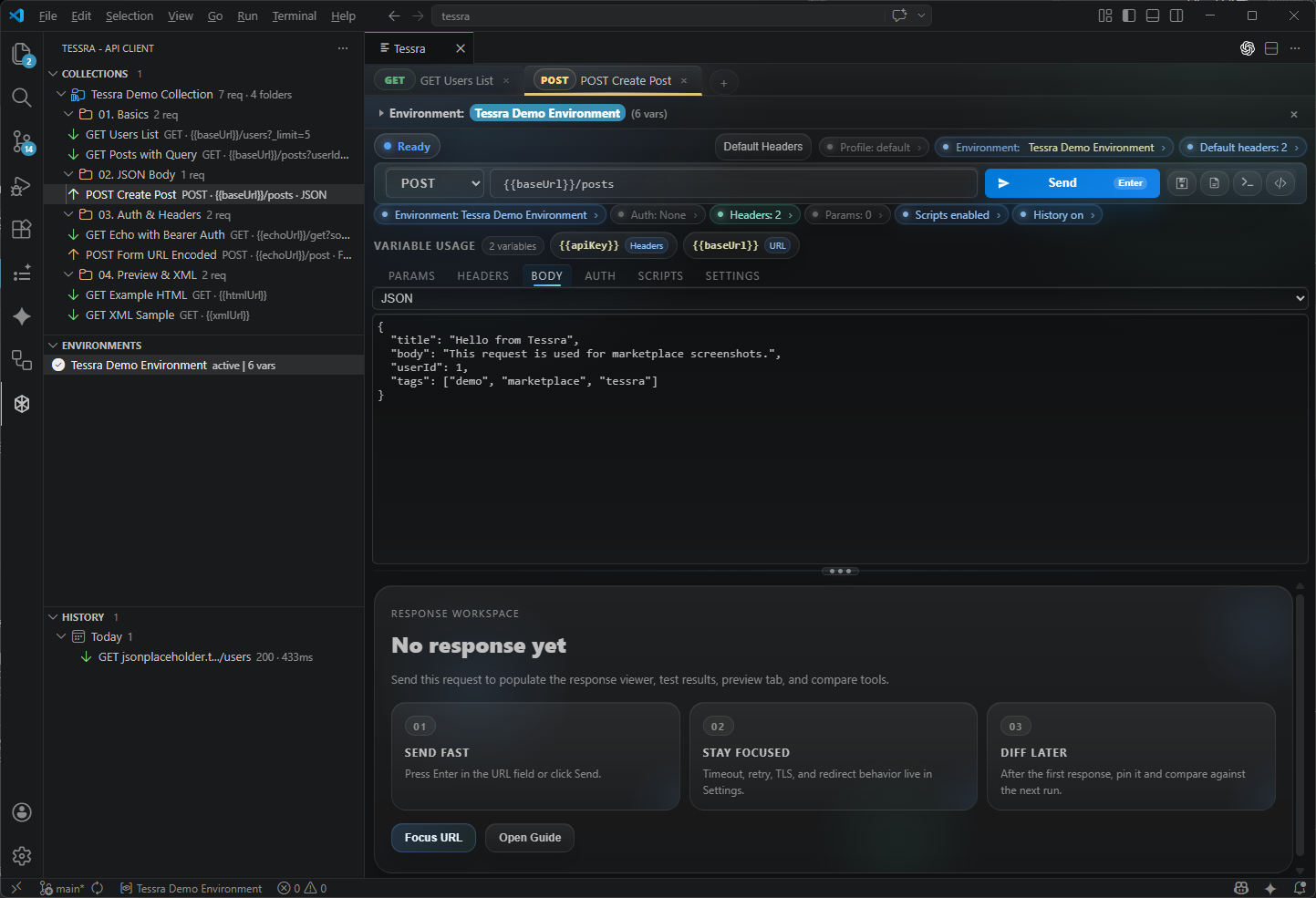1316x898 pixels.
Task: Open the Open Guide button
Action: click(x=529, y=837)
